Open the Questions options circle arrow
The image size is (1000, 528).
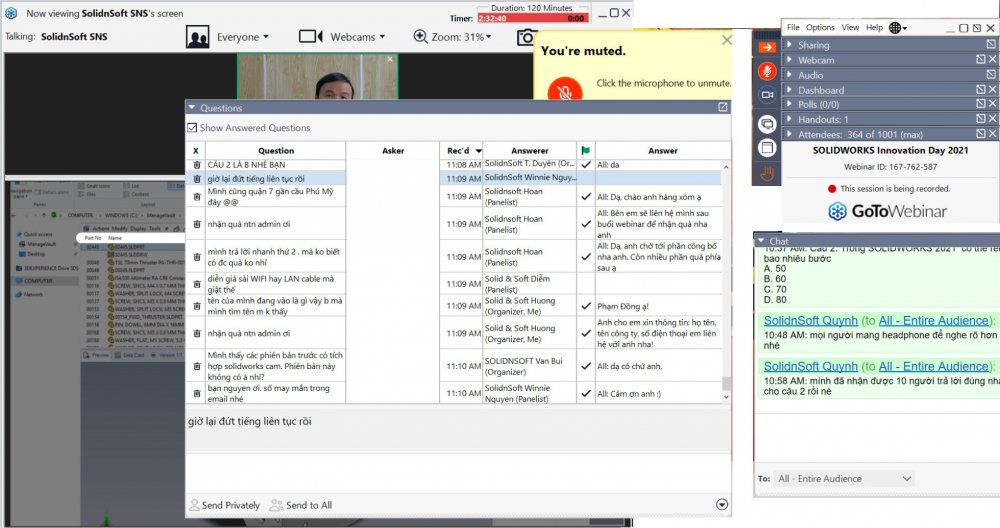coord(721,504)
